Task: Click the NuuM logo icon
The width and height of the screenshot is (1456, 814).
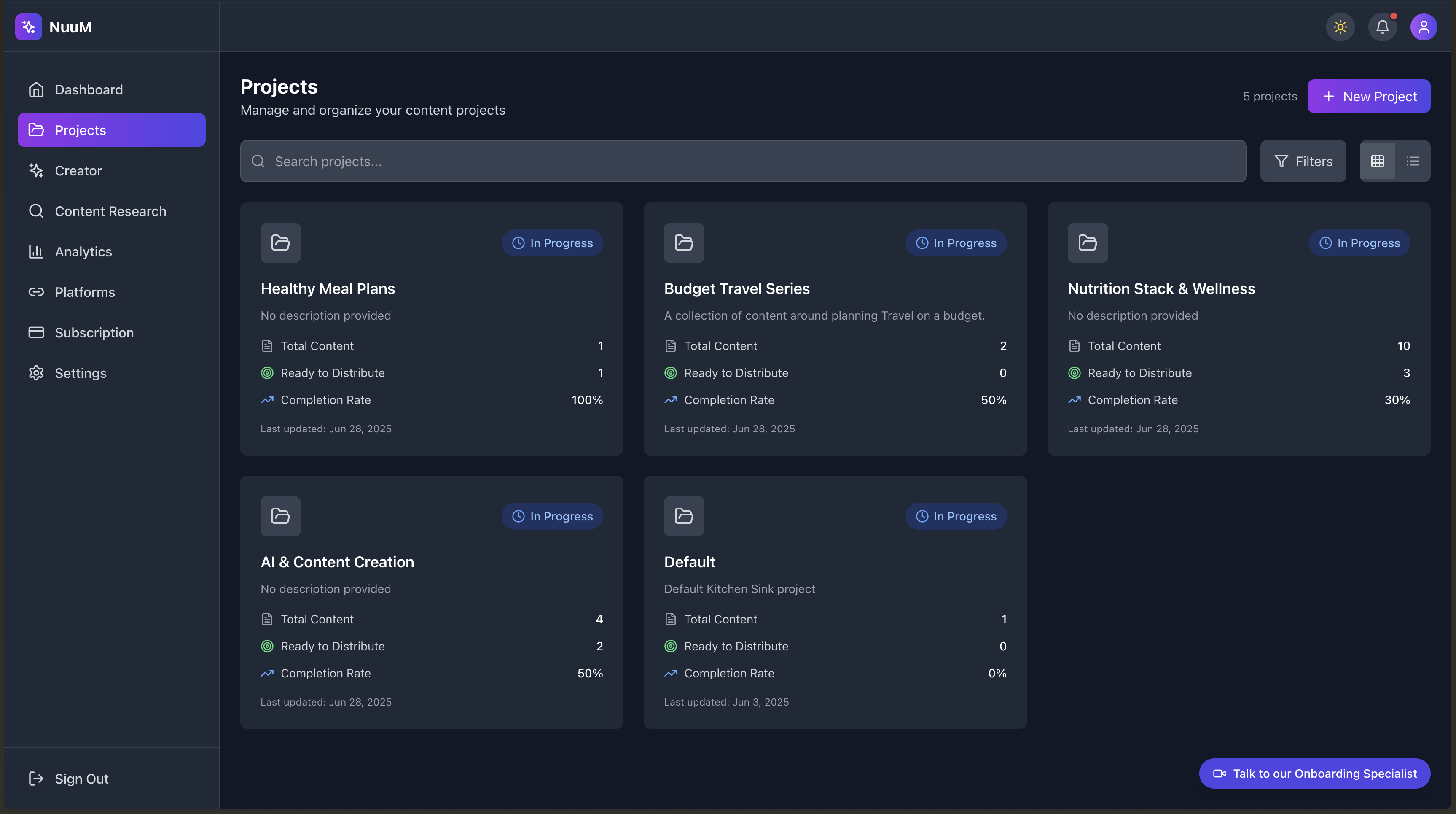Action: tap(28, 27)
